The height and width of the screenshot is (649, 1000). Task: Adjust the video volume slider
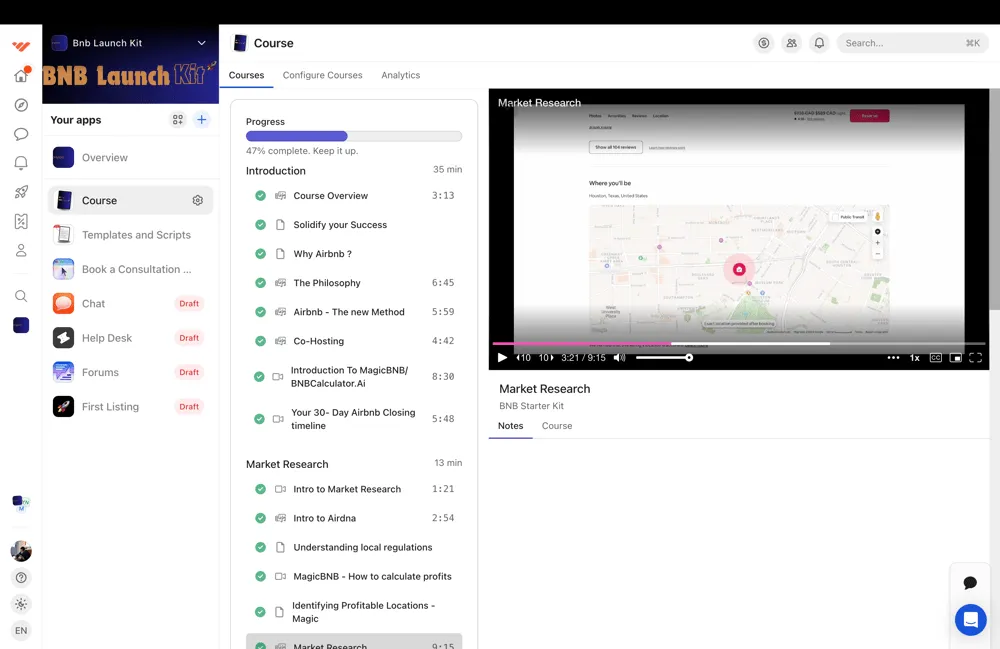click(x=664, y=358)
